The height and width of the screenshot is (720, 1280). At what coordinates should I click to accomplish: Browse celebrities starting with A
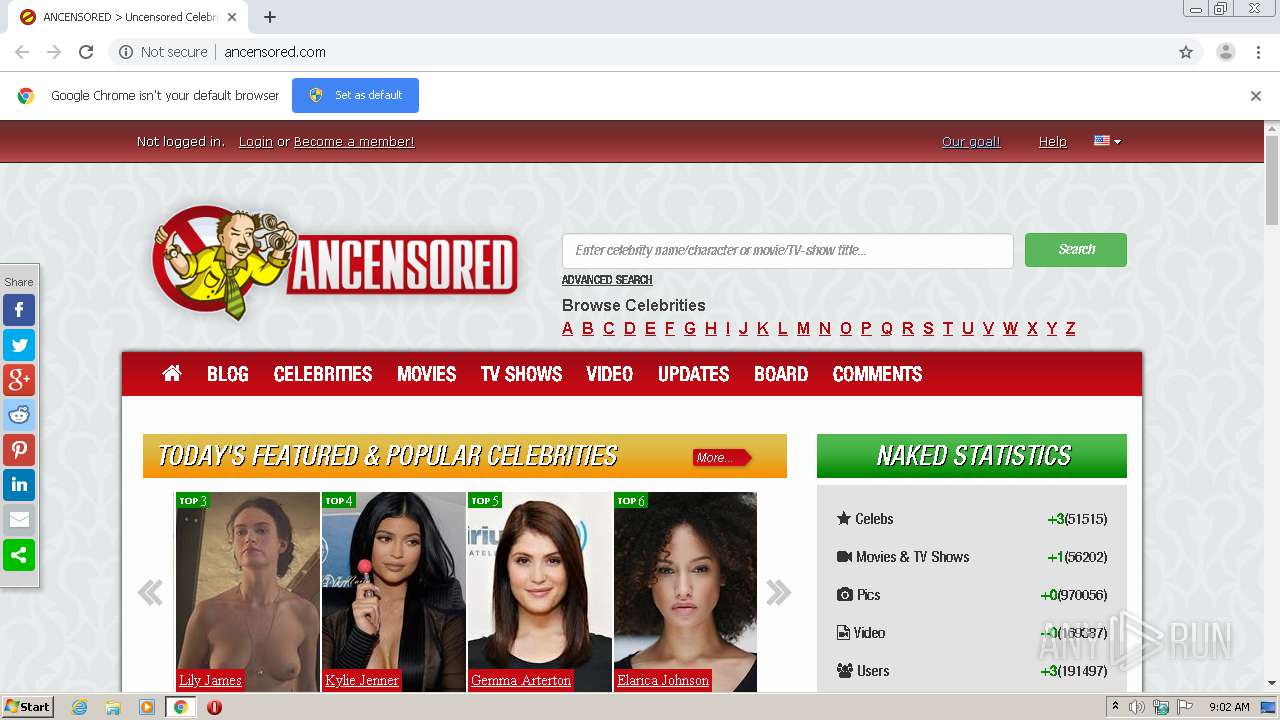click(x=567, y=328)
